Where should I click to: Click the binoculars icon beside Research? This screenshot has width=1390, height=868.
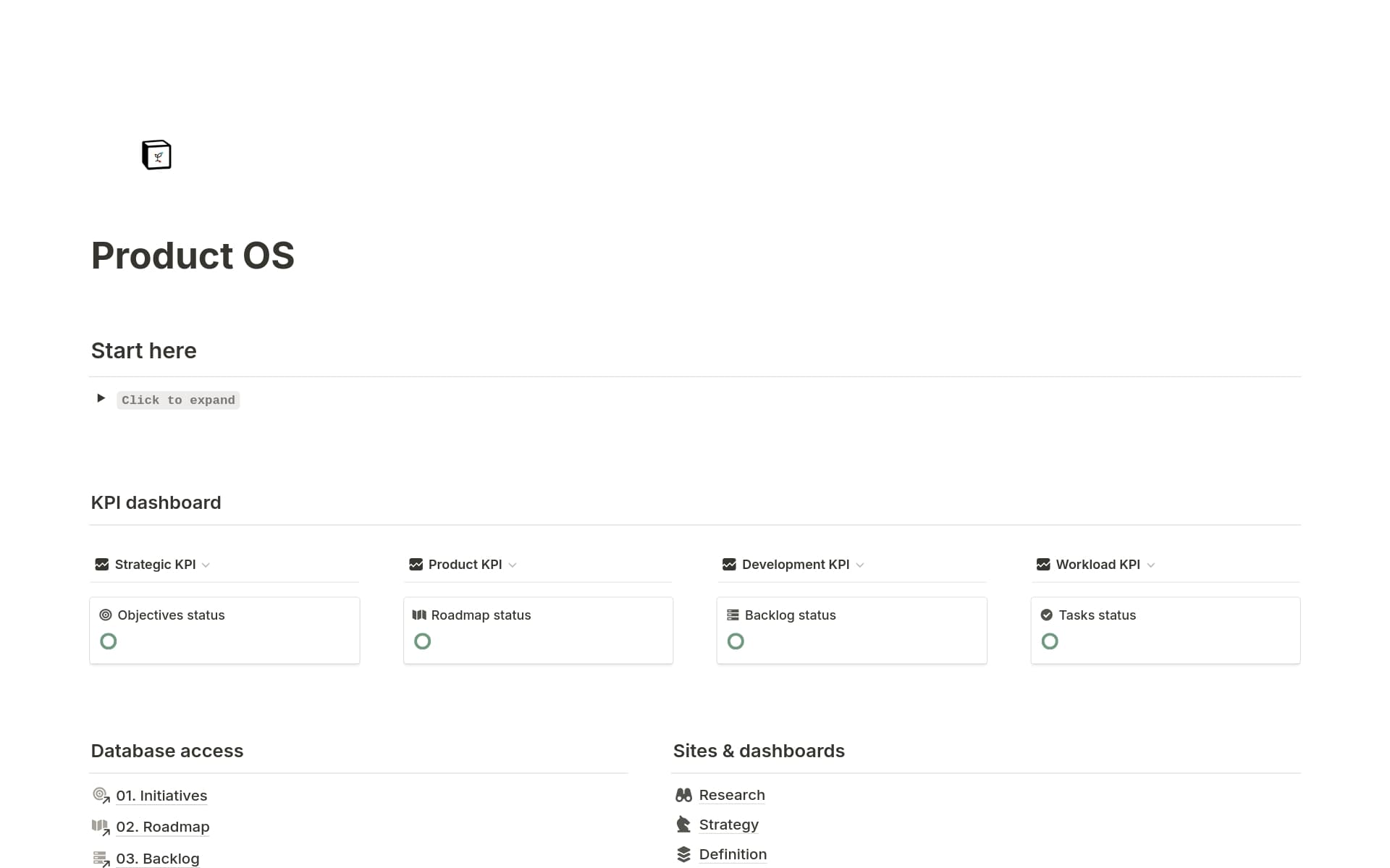(683, 796)
